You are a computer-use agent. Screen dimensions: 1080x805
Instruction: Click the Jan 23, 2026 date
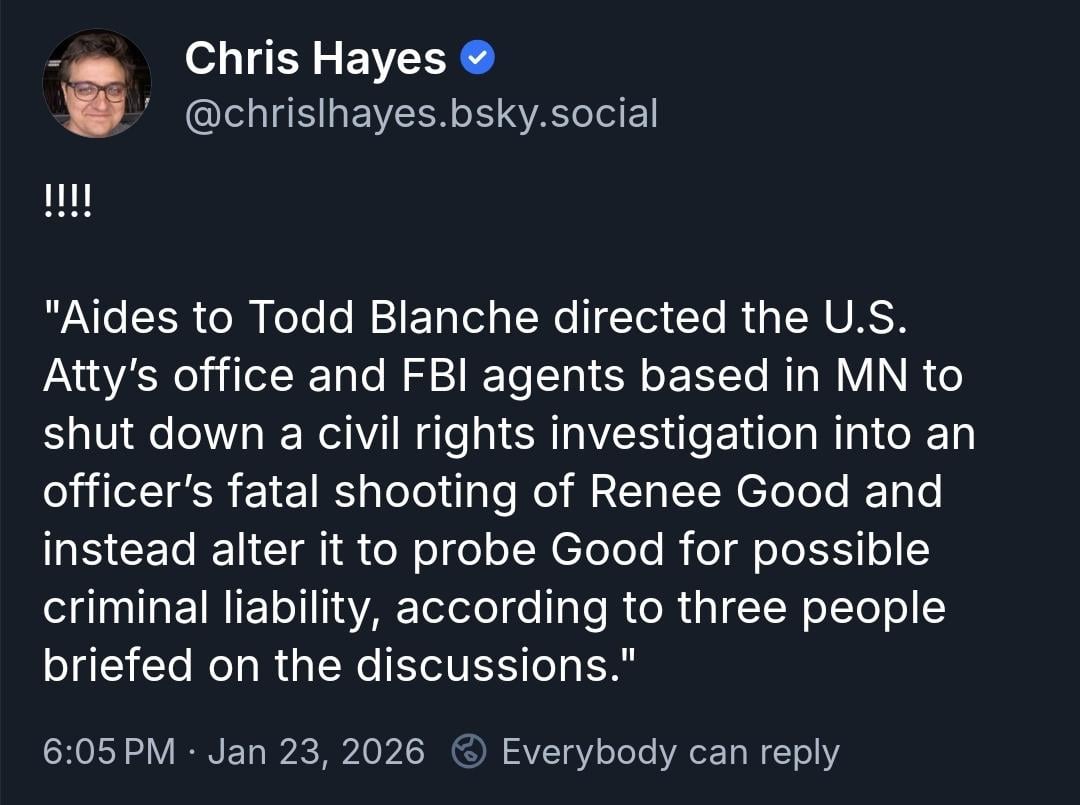pyautogui.click(x=316, y=752)
